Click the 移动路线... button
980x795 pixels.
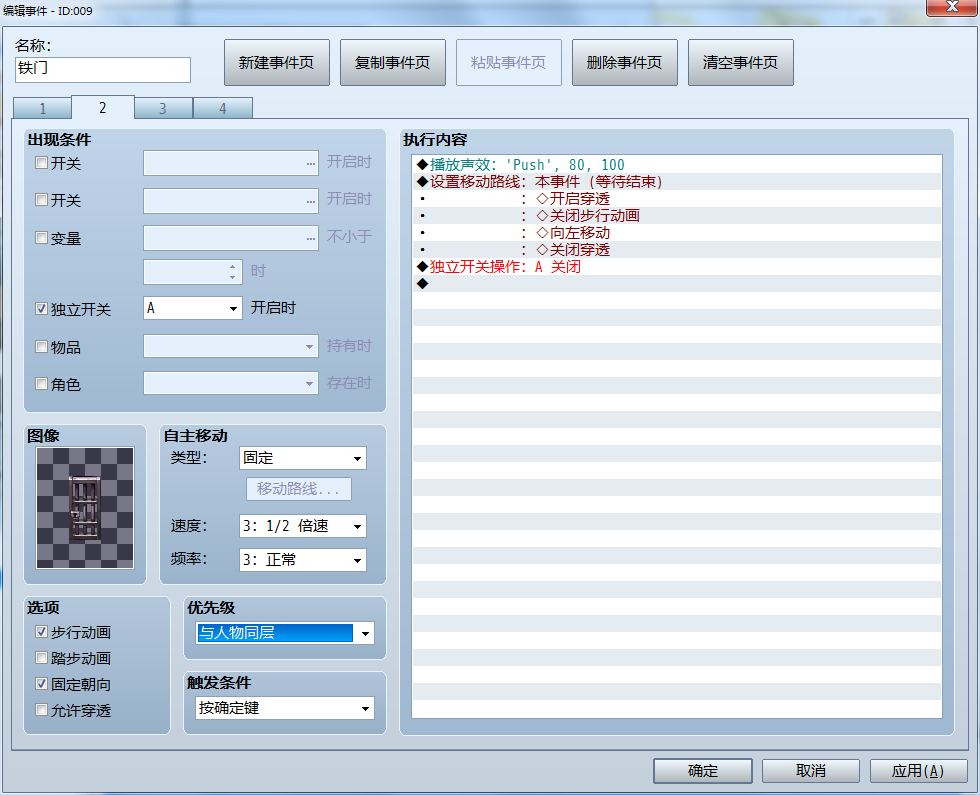[298, 489]
